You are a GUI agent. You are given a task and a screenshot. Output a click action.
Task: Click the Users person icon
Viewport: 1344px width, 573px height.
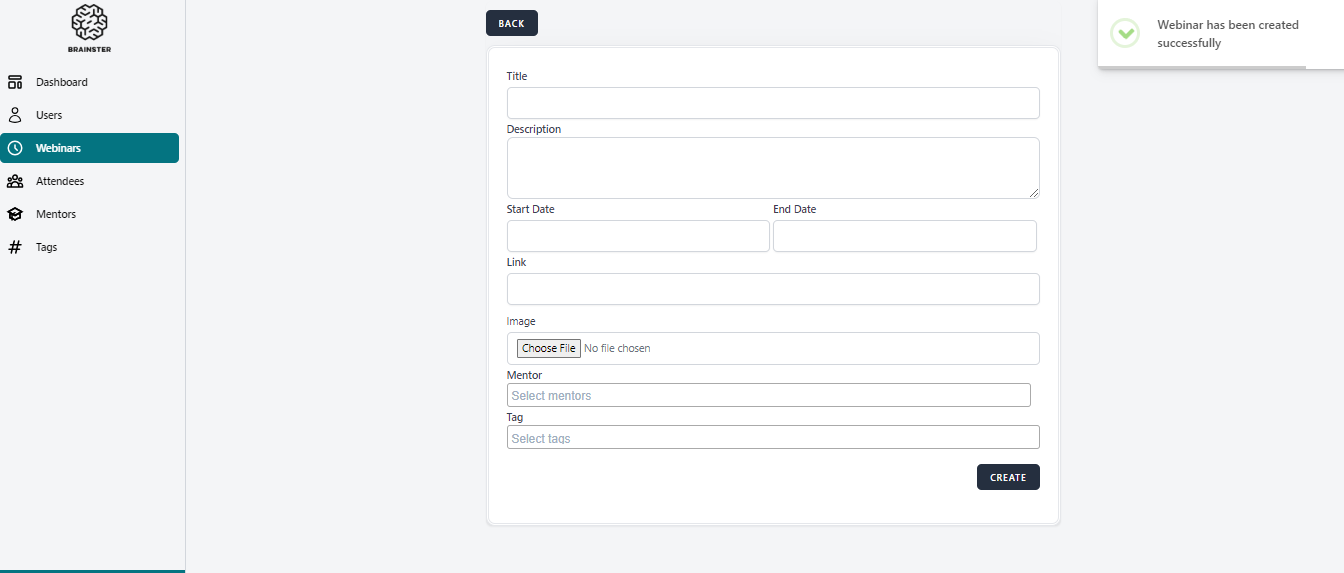(15, 115)
